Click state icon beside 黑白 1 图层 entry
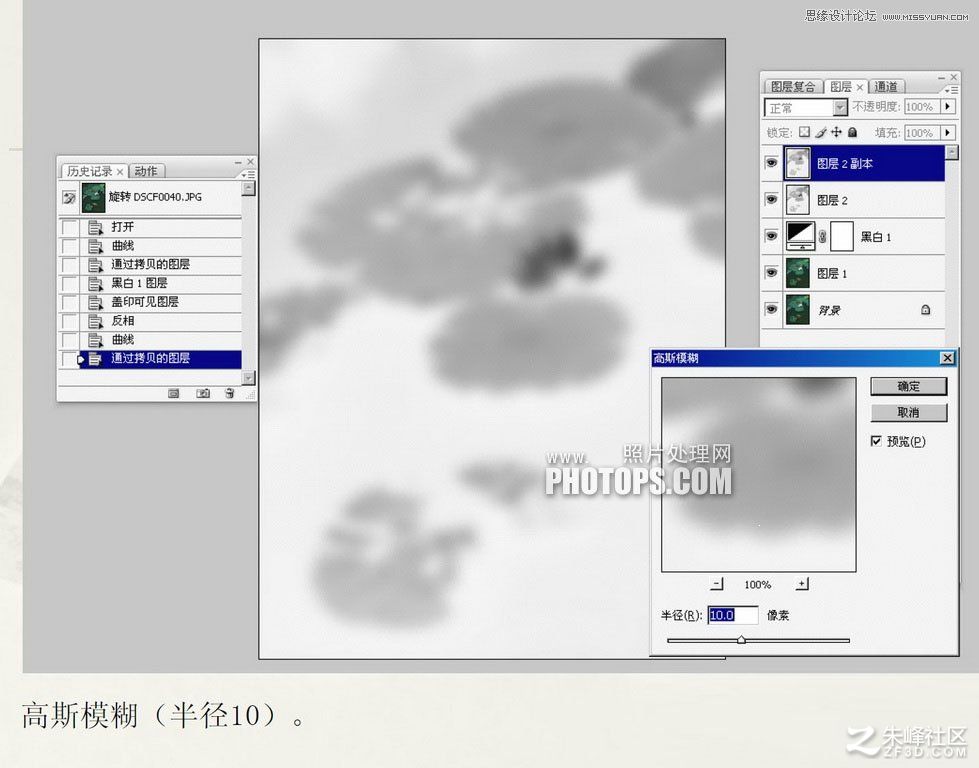 click(x=95, y=283)
